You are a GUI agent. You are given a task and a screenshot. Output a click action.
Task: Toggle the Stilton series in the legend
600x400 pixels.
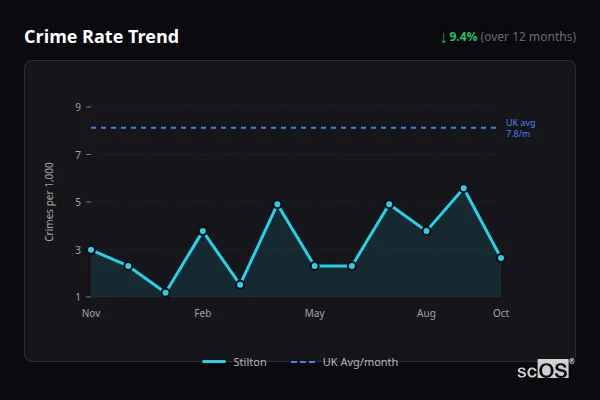[234, 362]
